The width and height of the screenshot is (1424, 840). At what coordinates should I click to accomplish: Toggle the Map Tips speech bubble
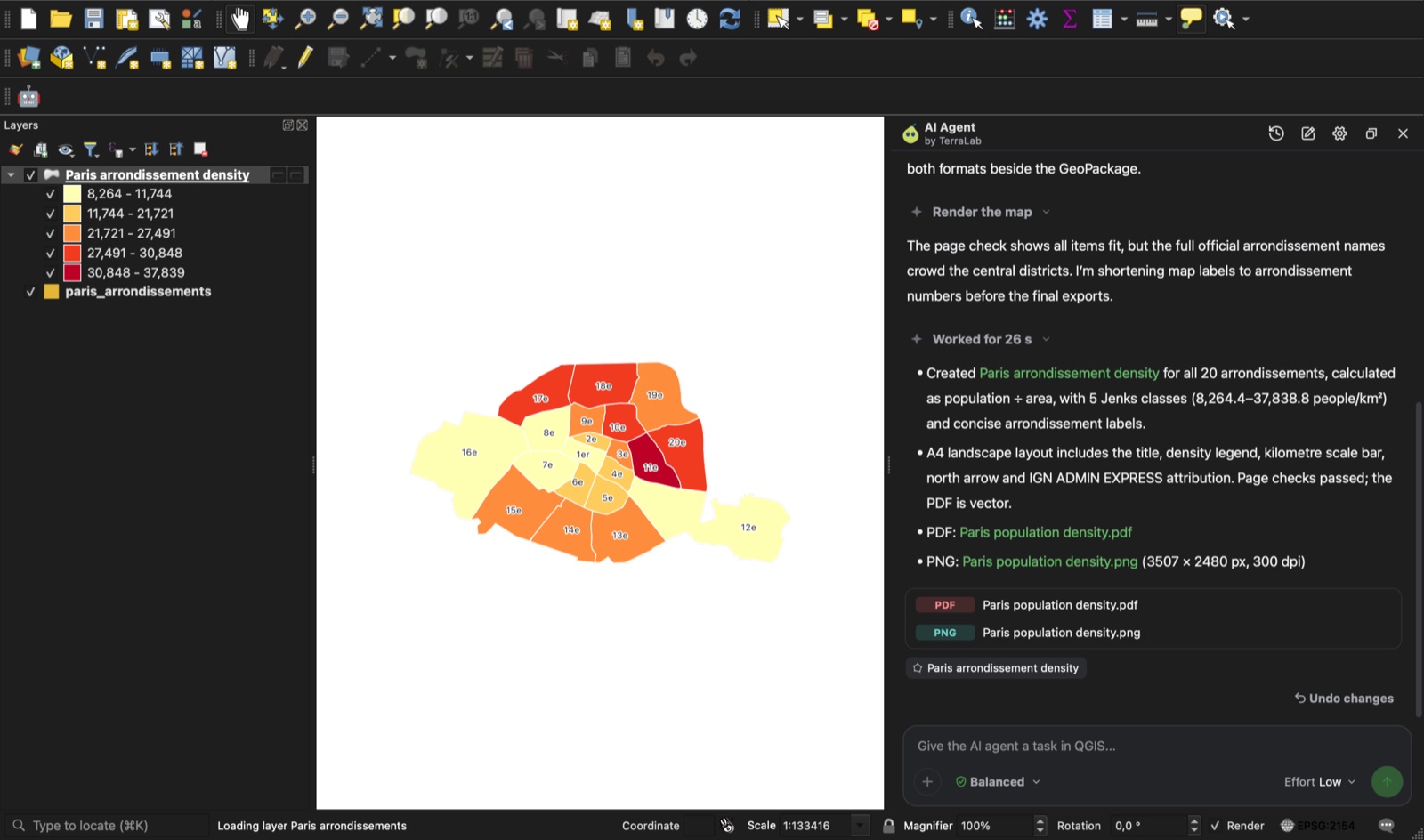click(x=1191, y=19)
